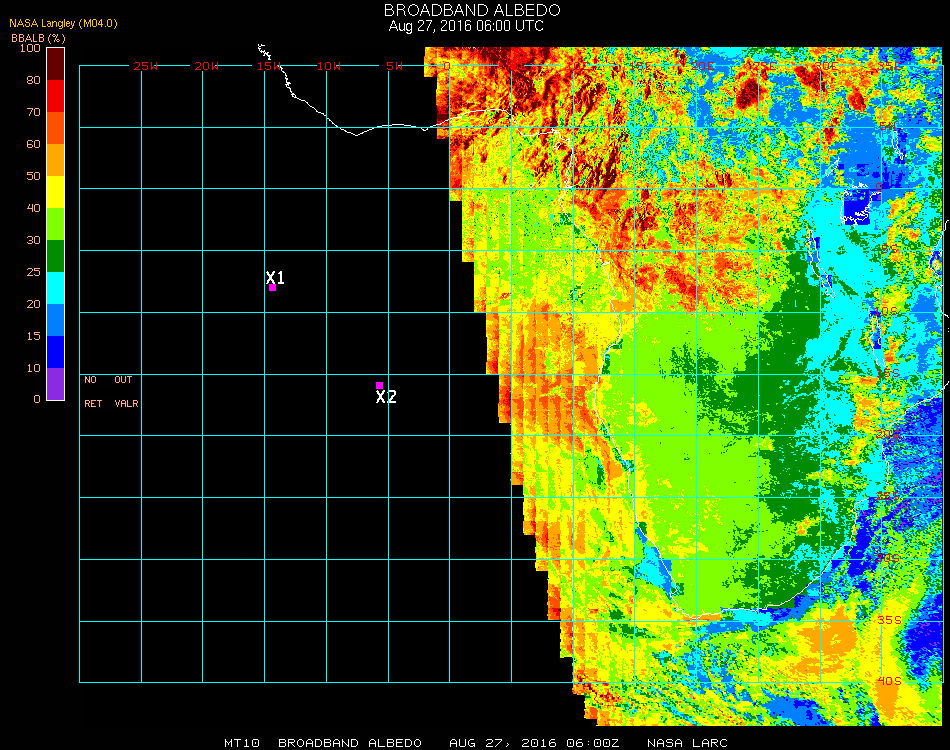
Task: Click the magenta X2 marker square
Action: pos(379,385)
